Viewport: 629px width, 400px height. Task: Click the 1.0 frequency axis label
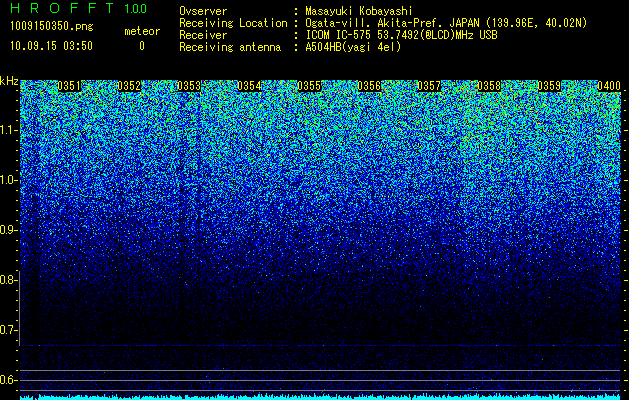(8, 181)
